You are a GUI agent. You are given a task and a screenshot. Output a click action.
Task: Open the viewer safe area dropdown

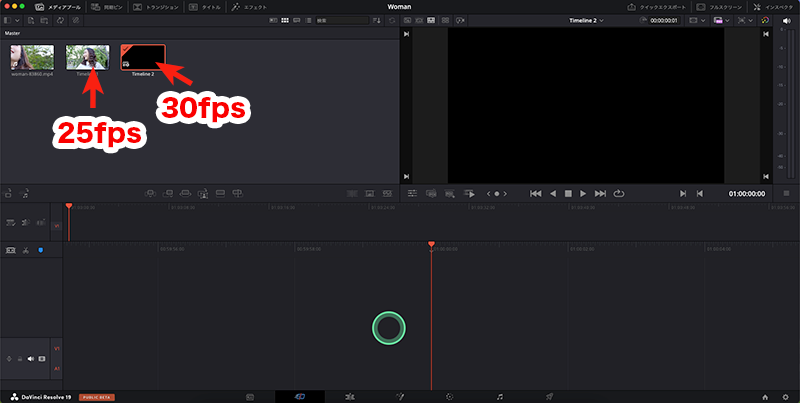[697, 20]
